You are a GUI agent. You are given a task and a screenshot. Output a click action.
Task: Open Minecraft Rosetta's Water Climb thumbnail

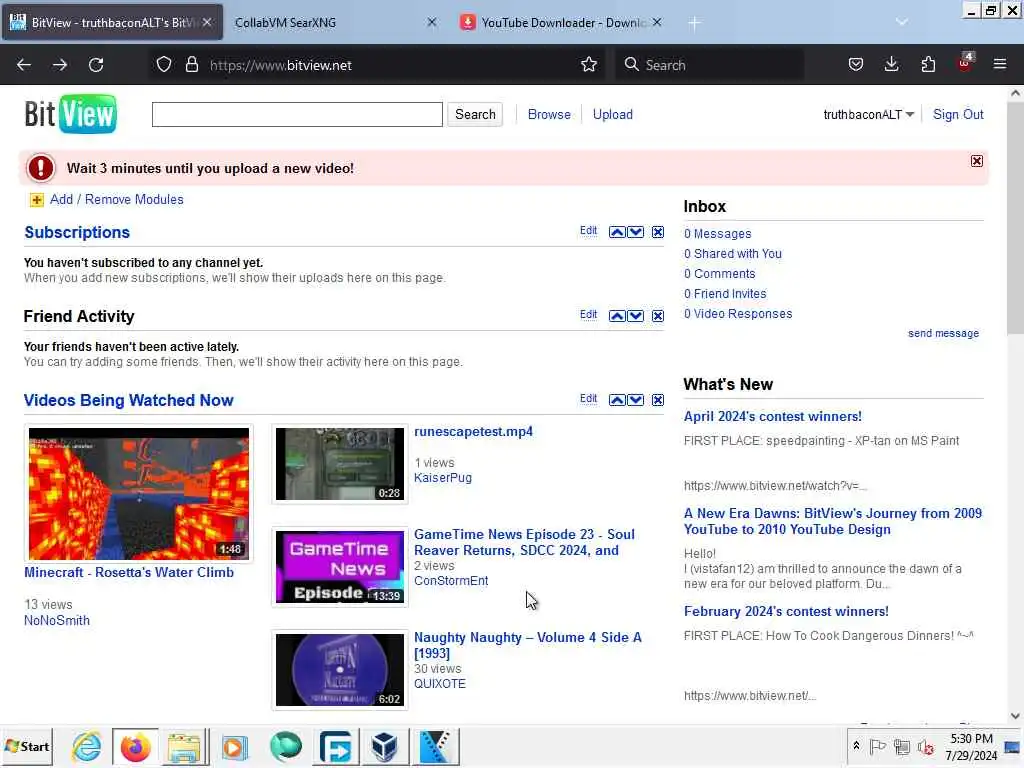coord(138,494)
